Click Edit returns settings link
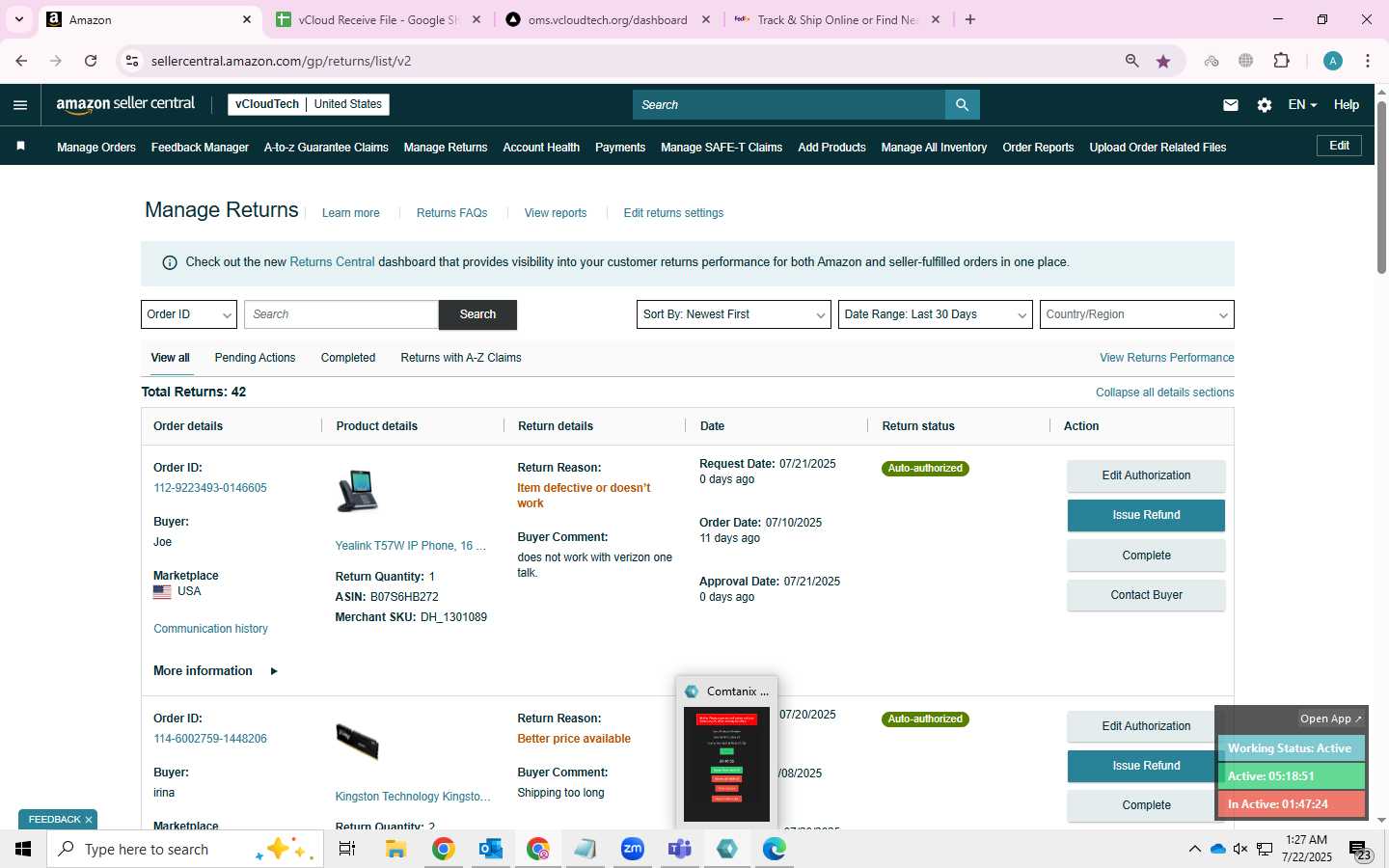 click(x=673, y=213)
